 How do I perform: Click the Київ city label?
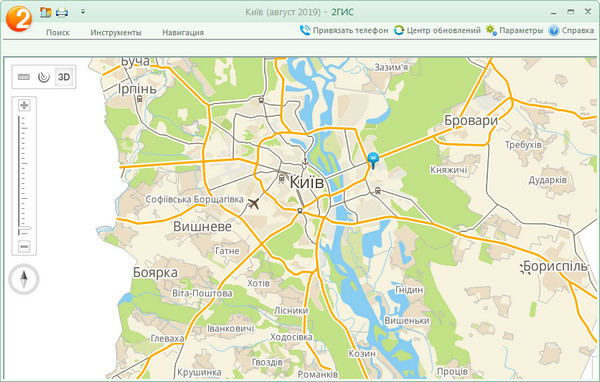307,183
